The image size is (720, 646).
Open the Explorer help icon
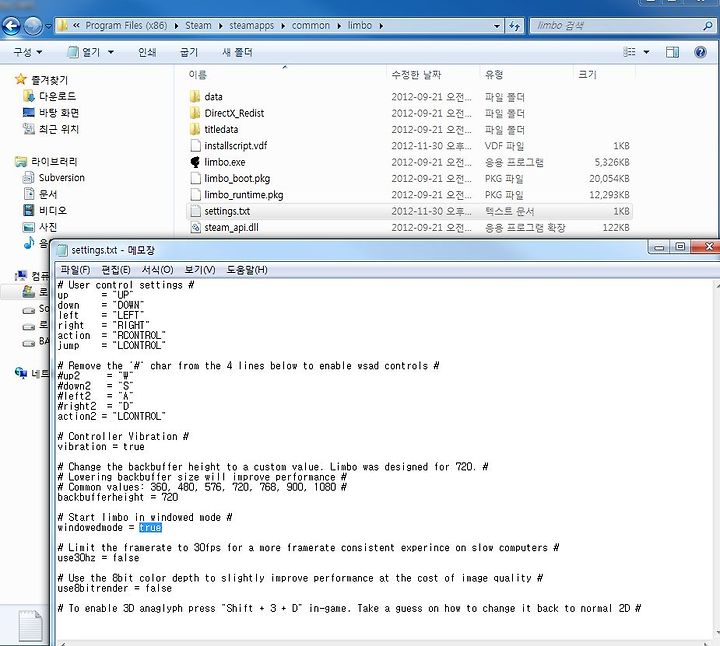pos(700,52)
